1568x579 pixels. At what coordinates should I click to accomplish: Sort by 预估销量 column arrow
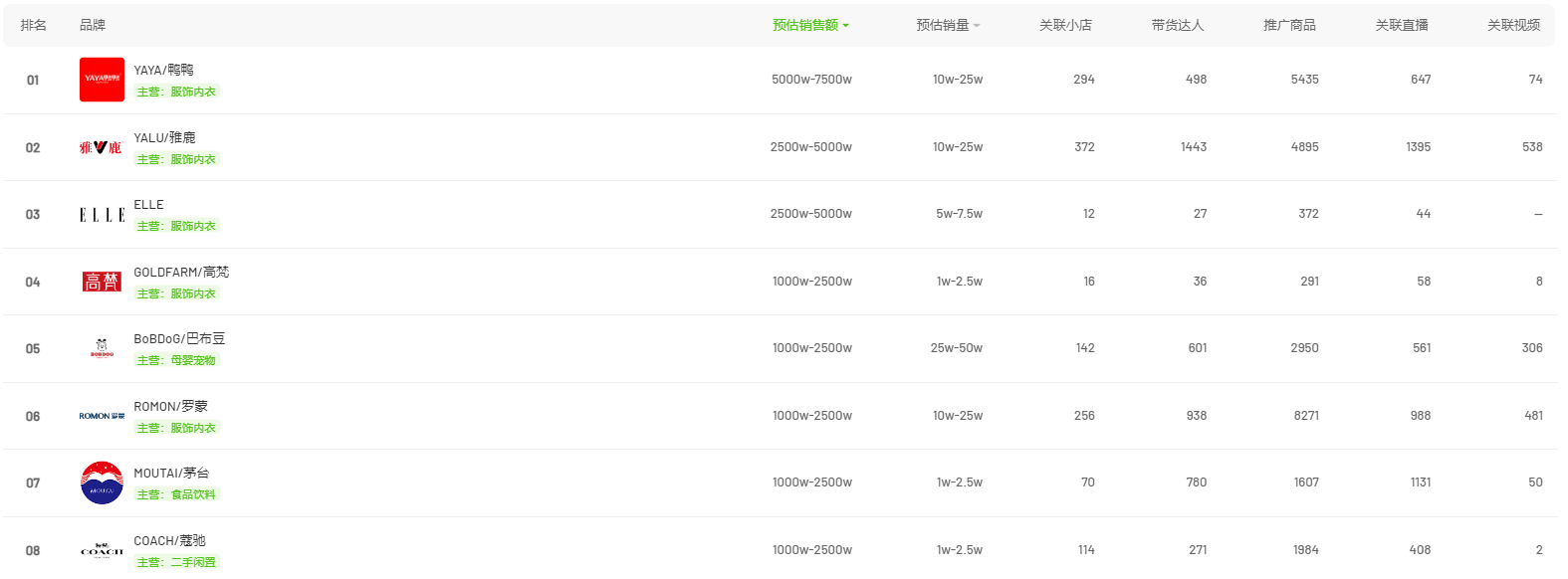[977, 26]
